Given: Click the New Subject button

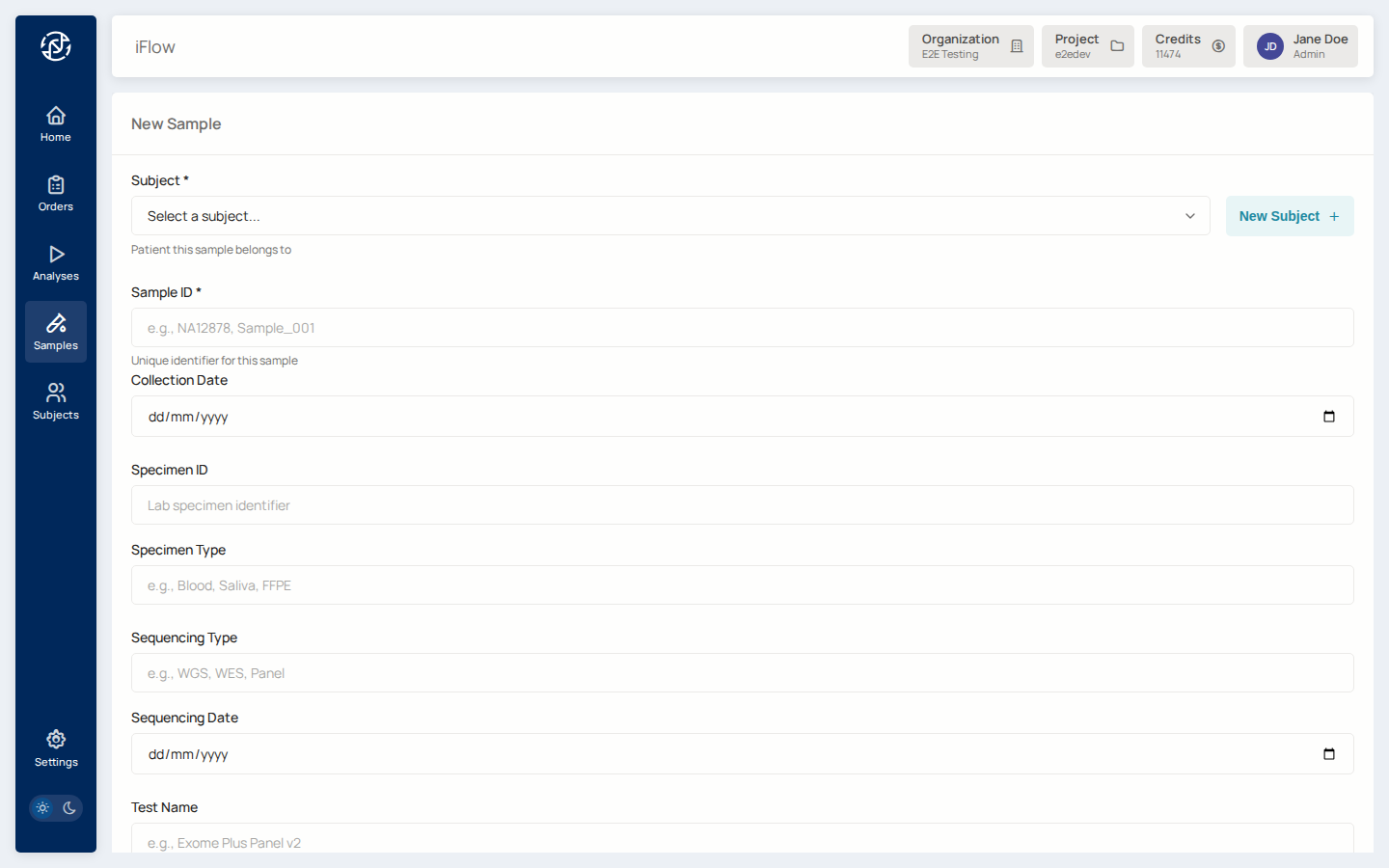Looking at the screenshot, I should 1289,216.
